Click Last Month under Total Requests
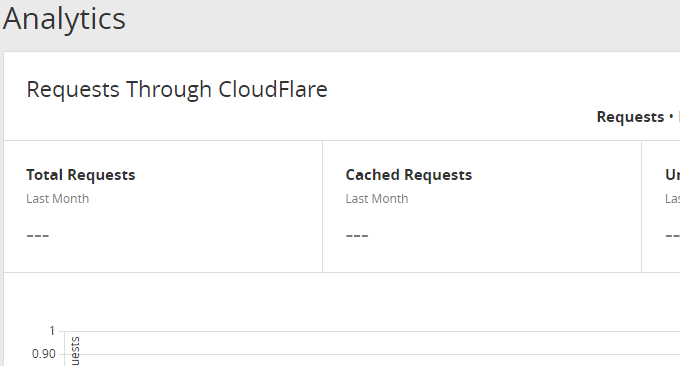 point(58,199)
